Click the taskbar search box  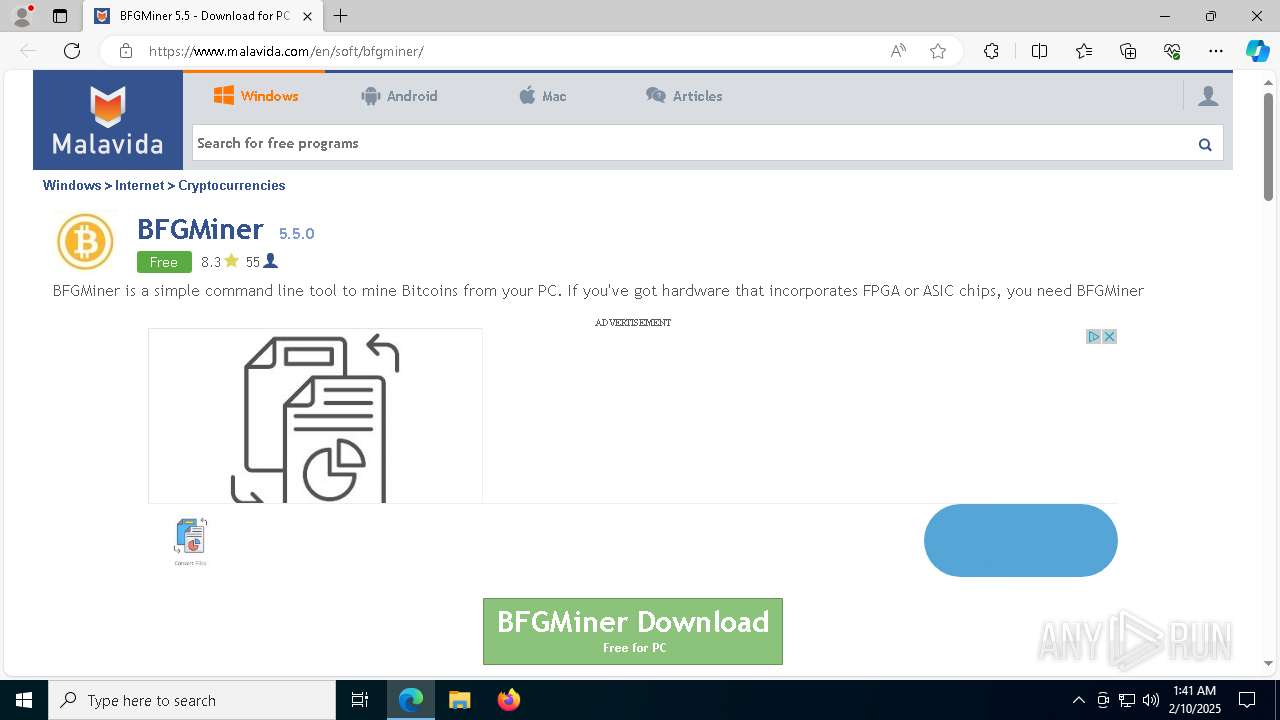point(192,700)
